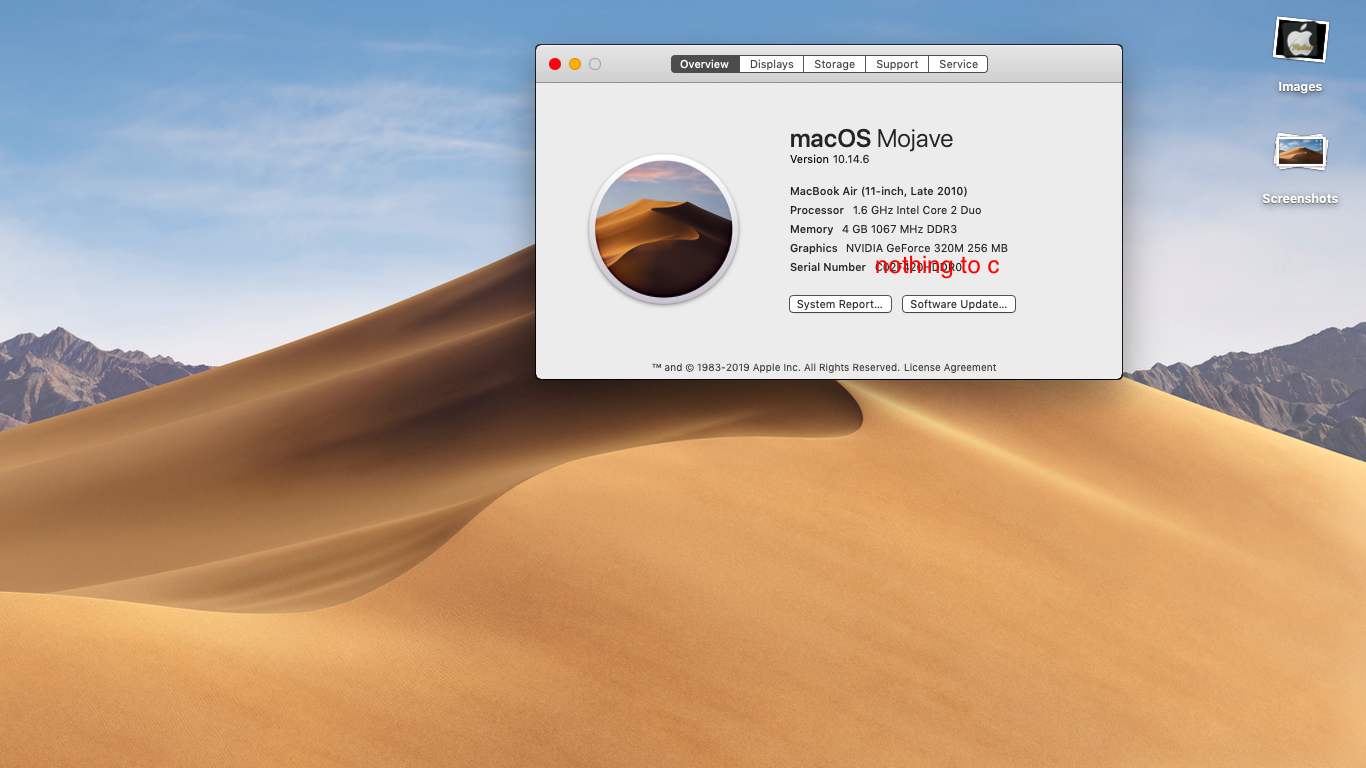Open the Service tab
This screenshot has height=768, width=1366.
(x=958, y=64)
